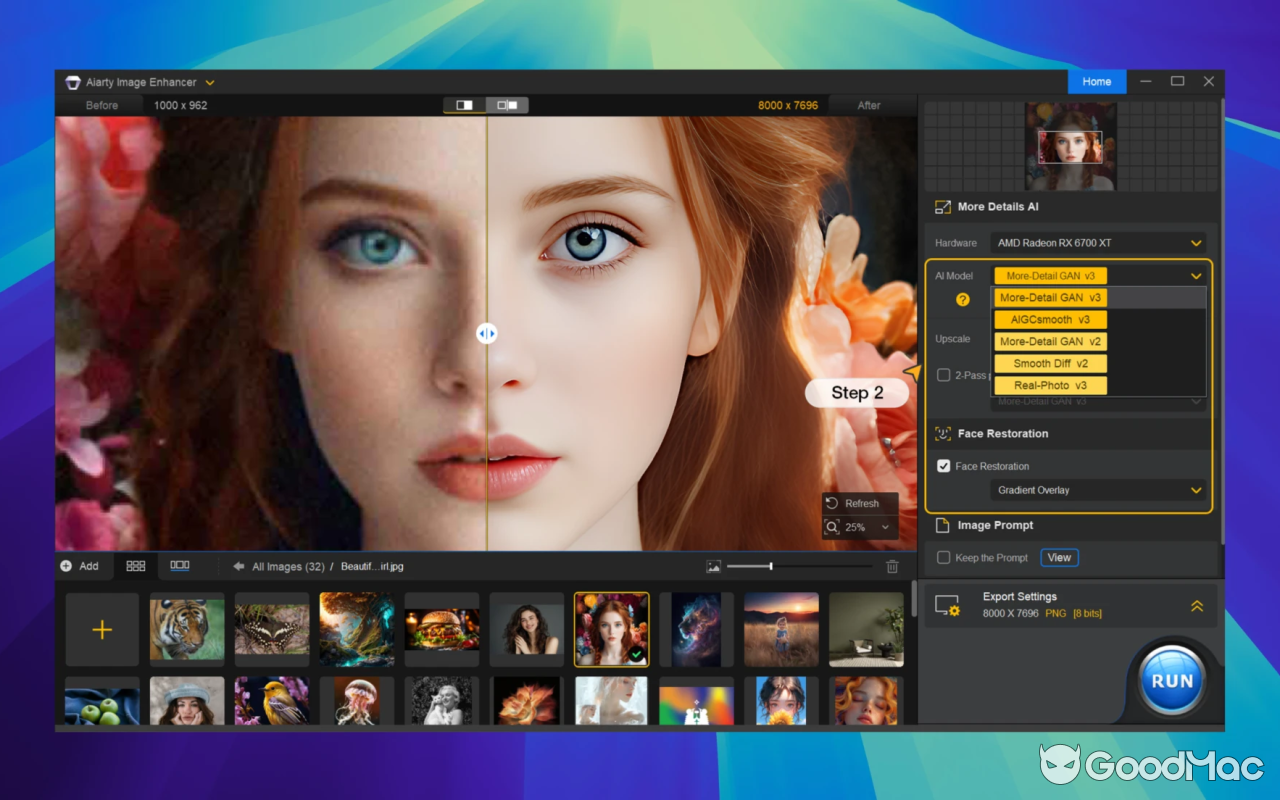Viewport: 1280px width, 800px height.
Task: Select Real-Photo v3 from the AI Model list
Action: (1049, 385)
